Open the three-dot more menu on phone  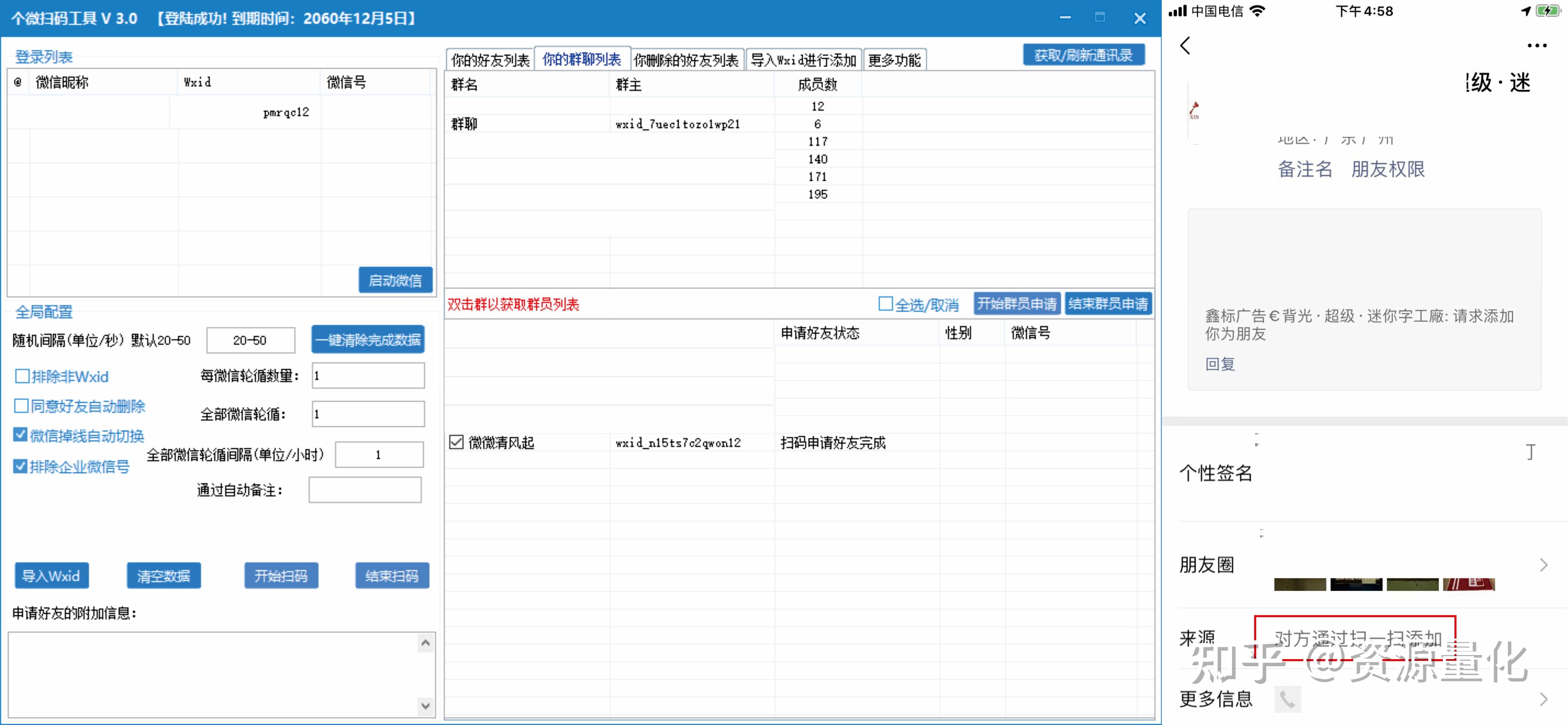[1536, 46]
